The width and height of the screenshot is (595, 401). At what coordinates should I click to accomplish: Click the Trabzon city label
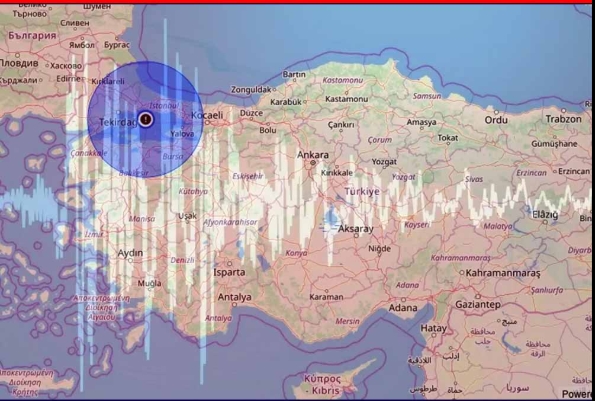(x=564, y=119)
